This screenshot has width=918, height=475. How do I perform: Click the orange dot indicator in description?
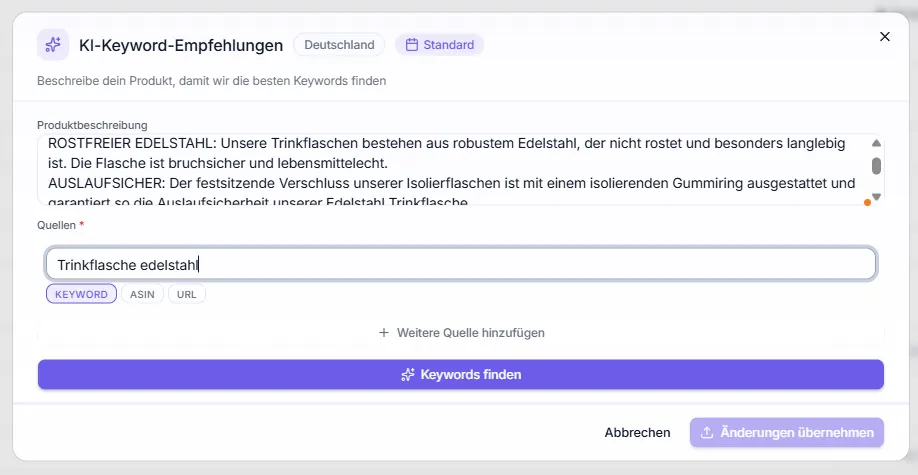[x=867, y=202]
